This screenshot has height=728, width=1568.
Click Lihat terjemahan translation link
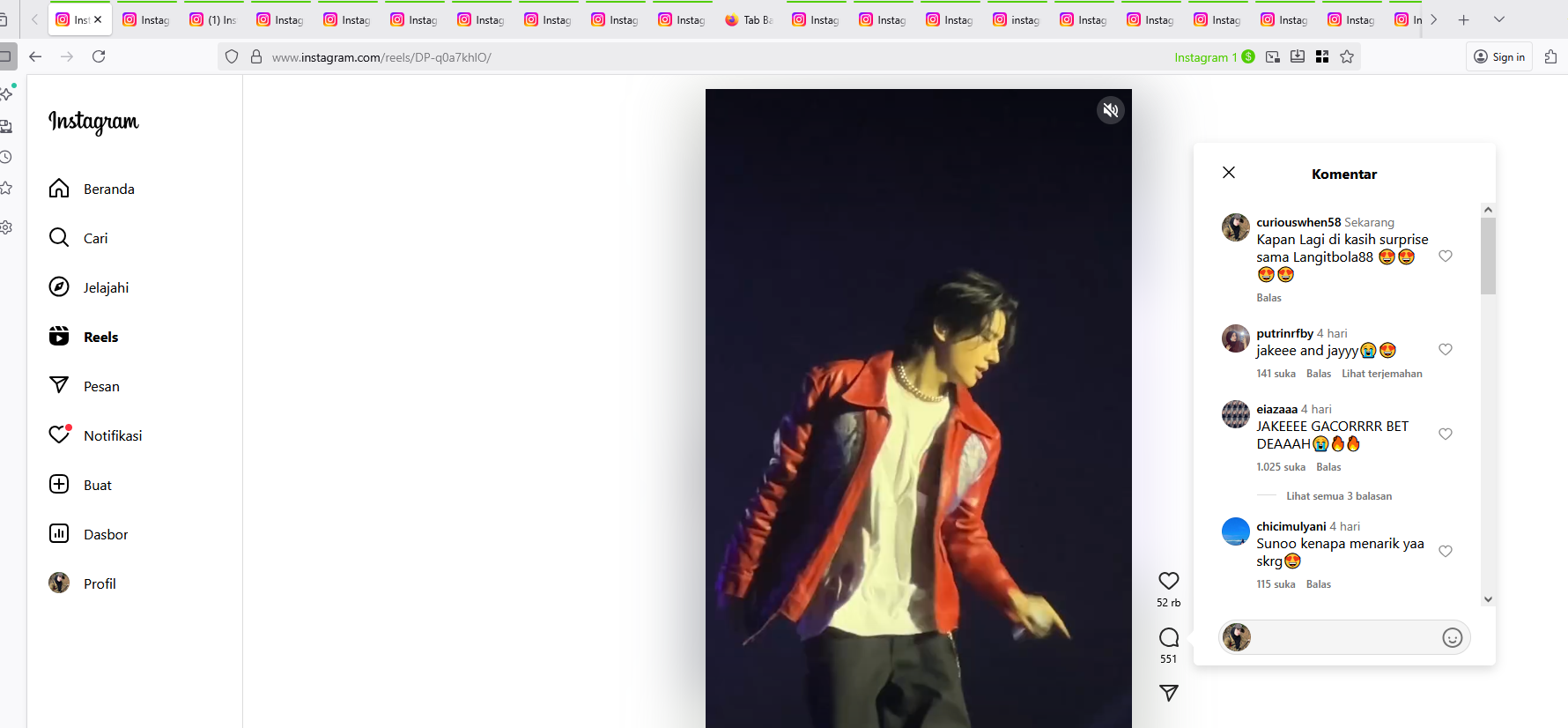[1382, 374]
